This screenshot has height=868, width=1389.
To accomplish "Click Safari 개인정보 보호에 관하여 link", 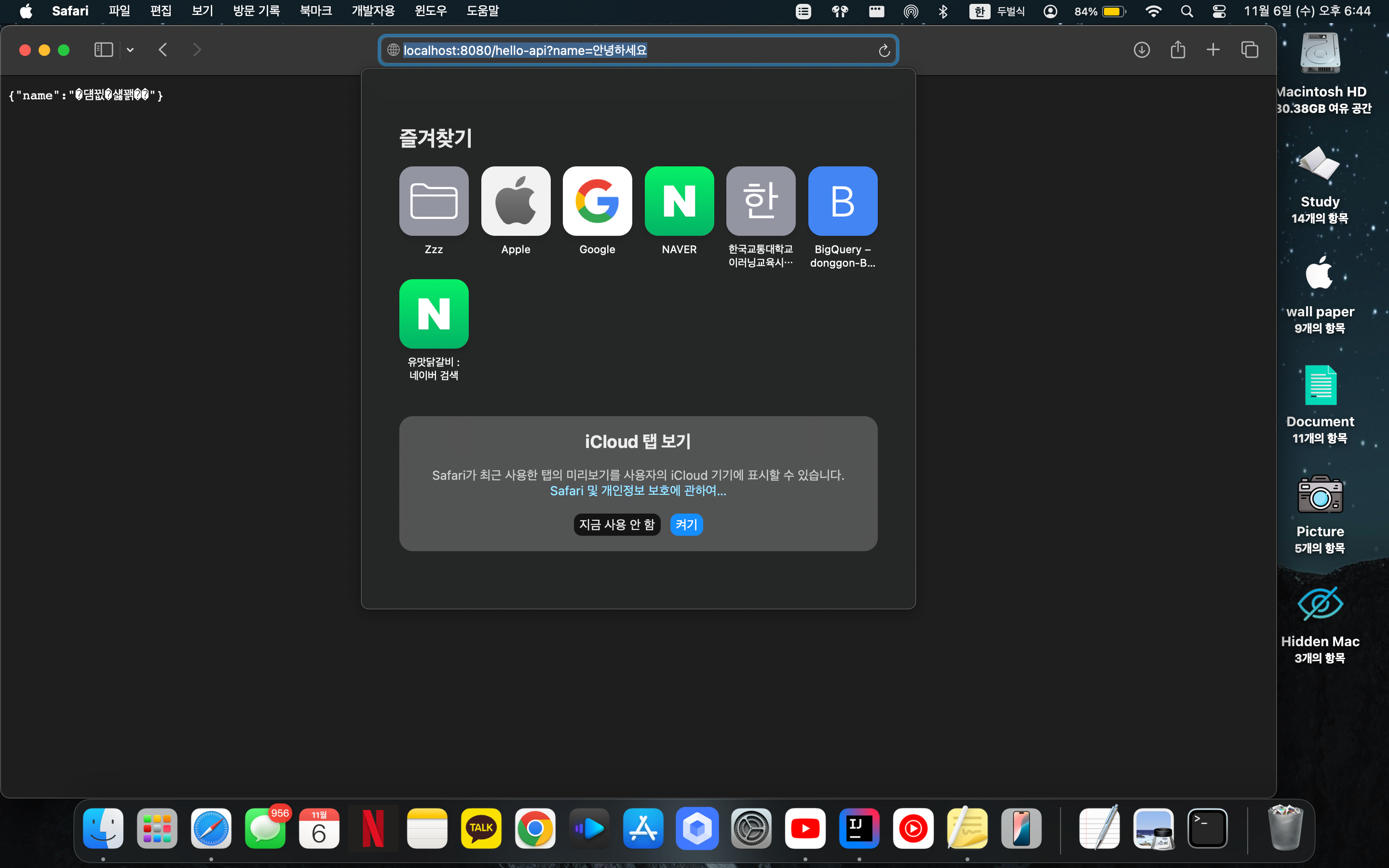I will click(637, 490).
